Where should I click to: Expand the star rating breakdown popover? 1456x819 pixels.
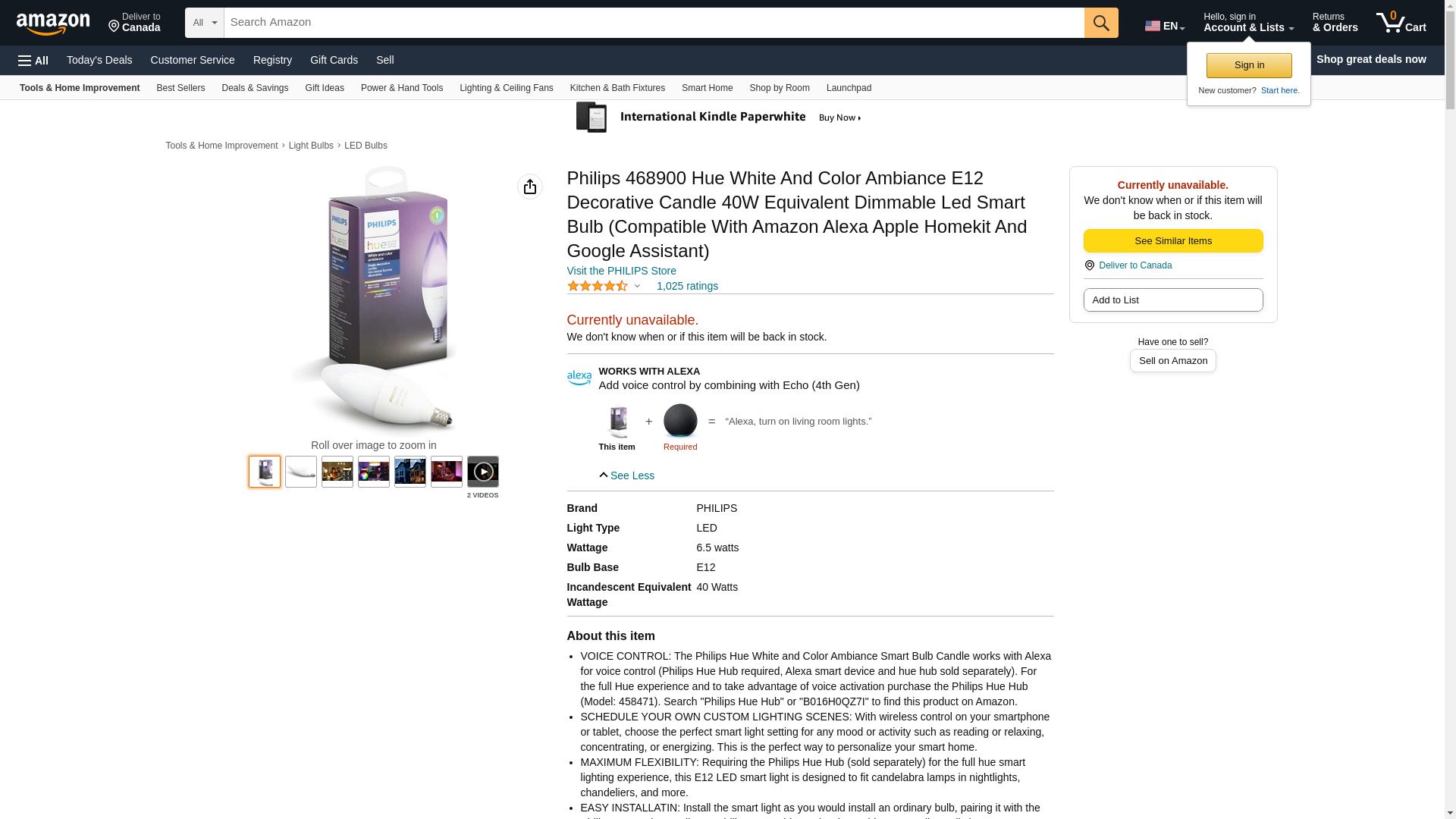click(x=604, y=286)
